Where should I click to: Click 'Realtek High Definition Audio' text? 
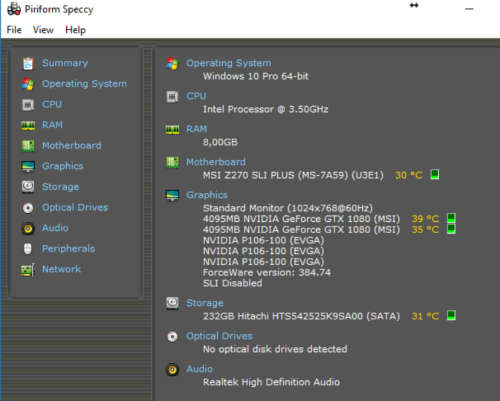click(271, 382)
